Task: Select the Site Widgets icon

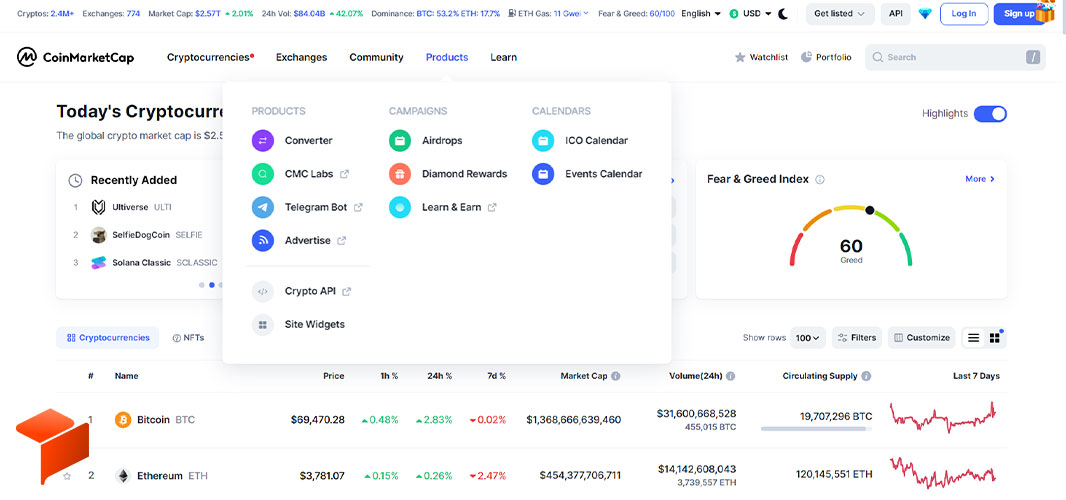Action: click(262, 324)
